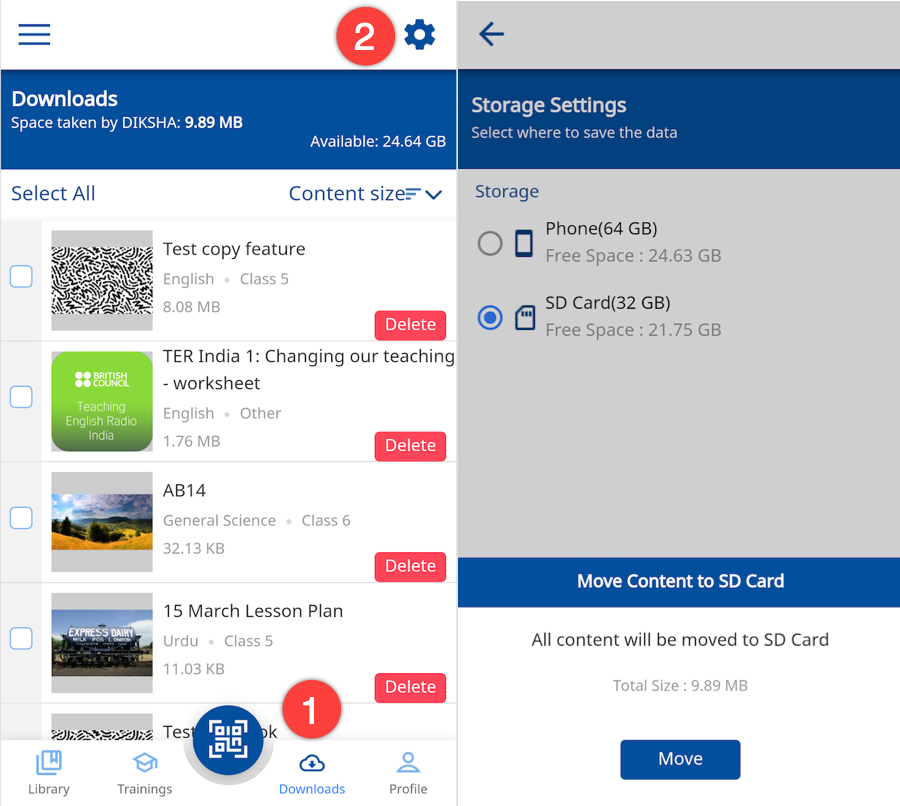
Task: Choose the Phone (64 GB) storage option
Action: 490,243
